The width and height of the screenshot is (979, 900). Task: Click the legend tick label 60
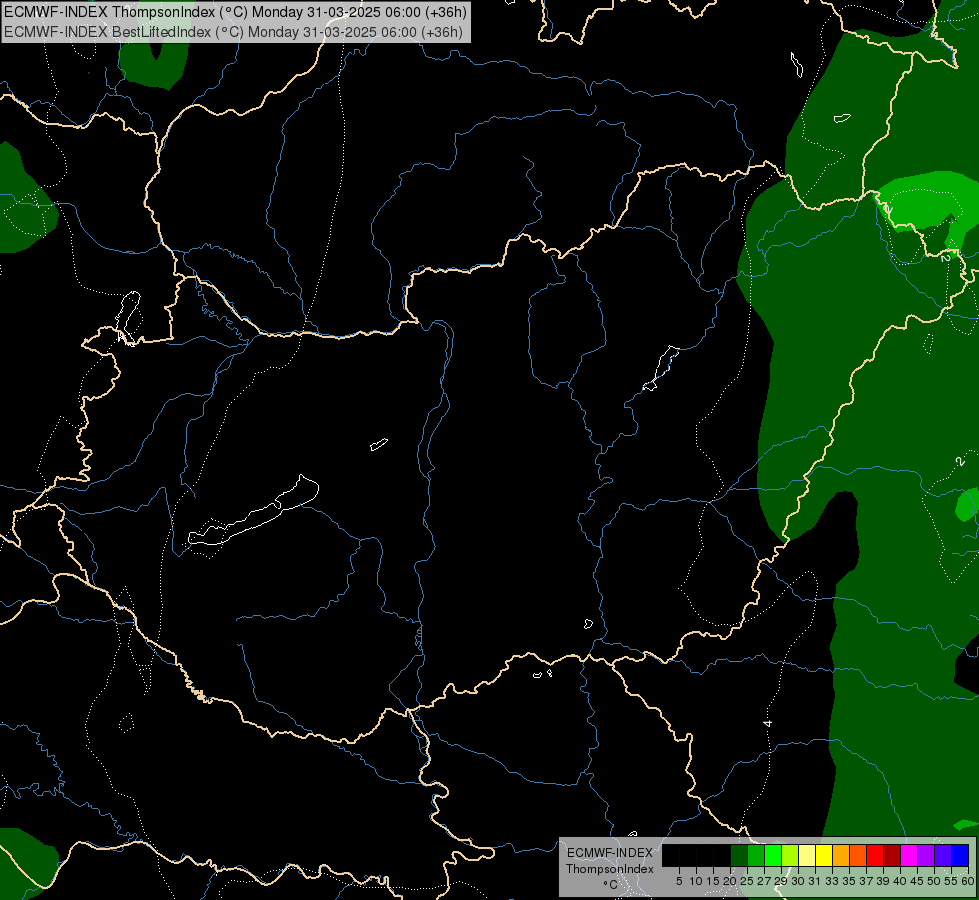[x=968, y=881]
